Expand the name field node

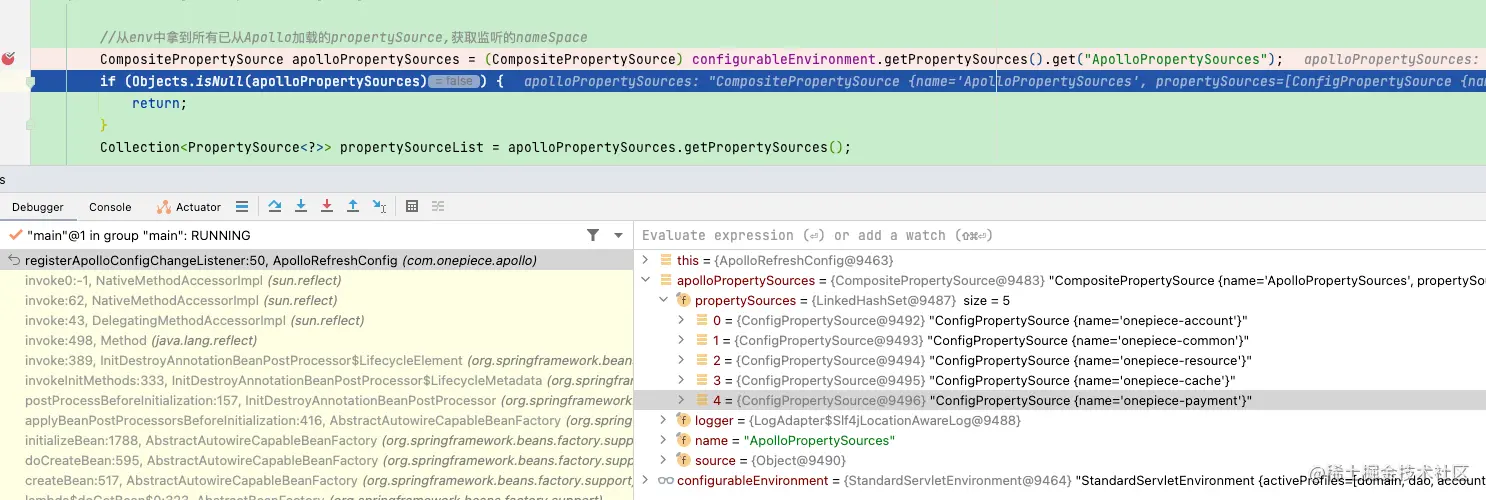pyautogui.click(x=663, y=440)
